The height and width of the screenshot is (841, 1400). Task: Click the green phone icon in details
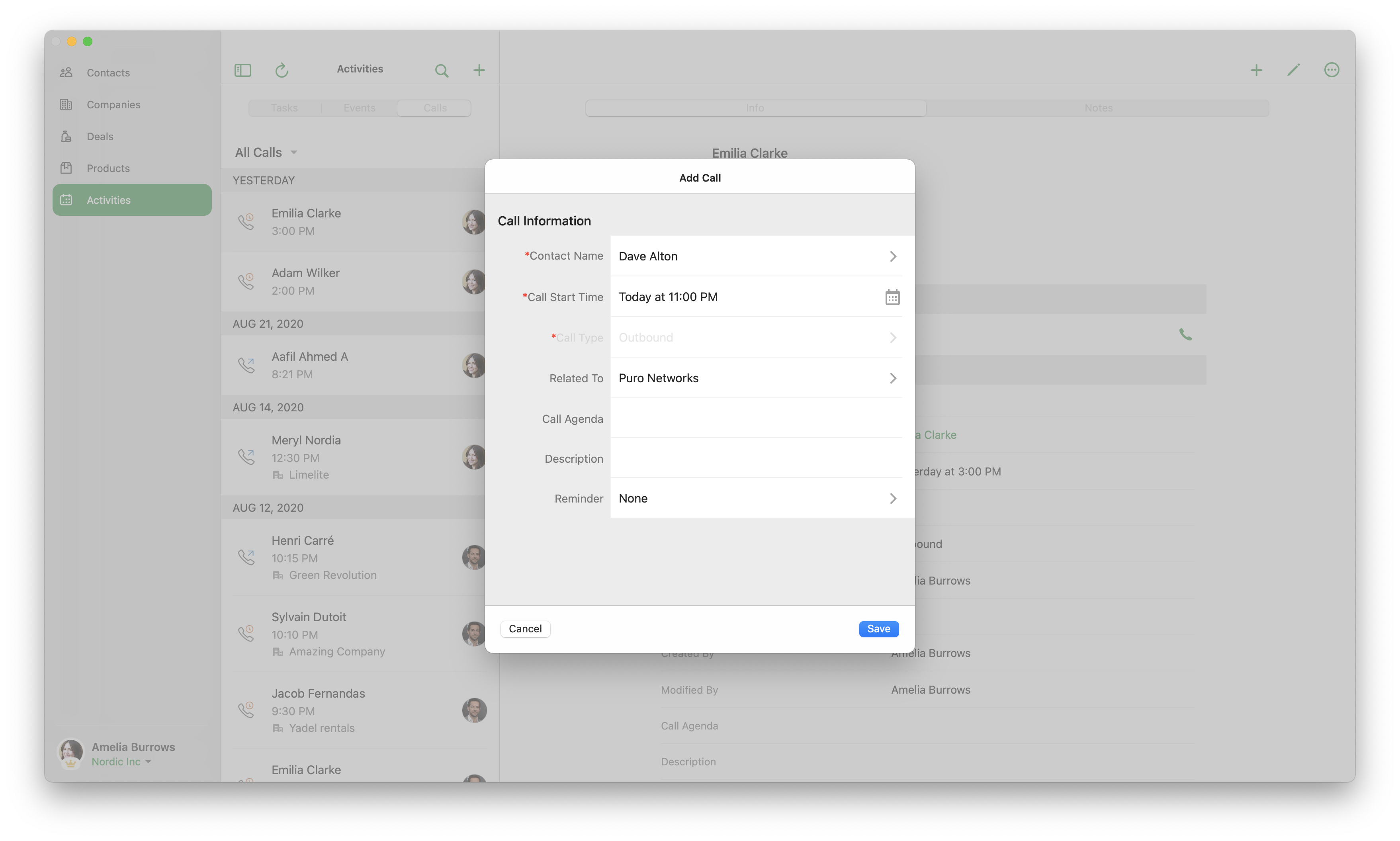click(x=1185, y=334)
